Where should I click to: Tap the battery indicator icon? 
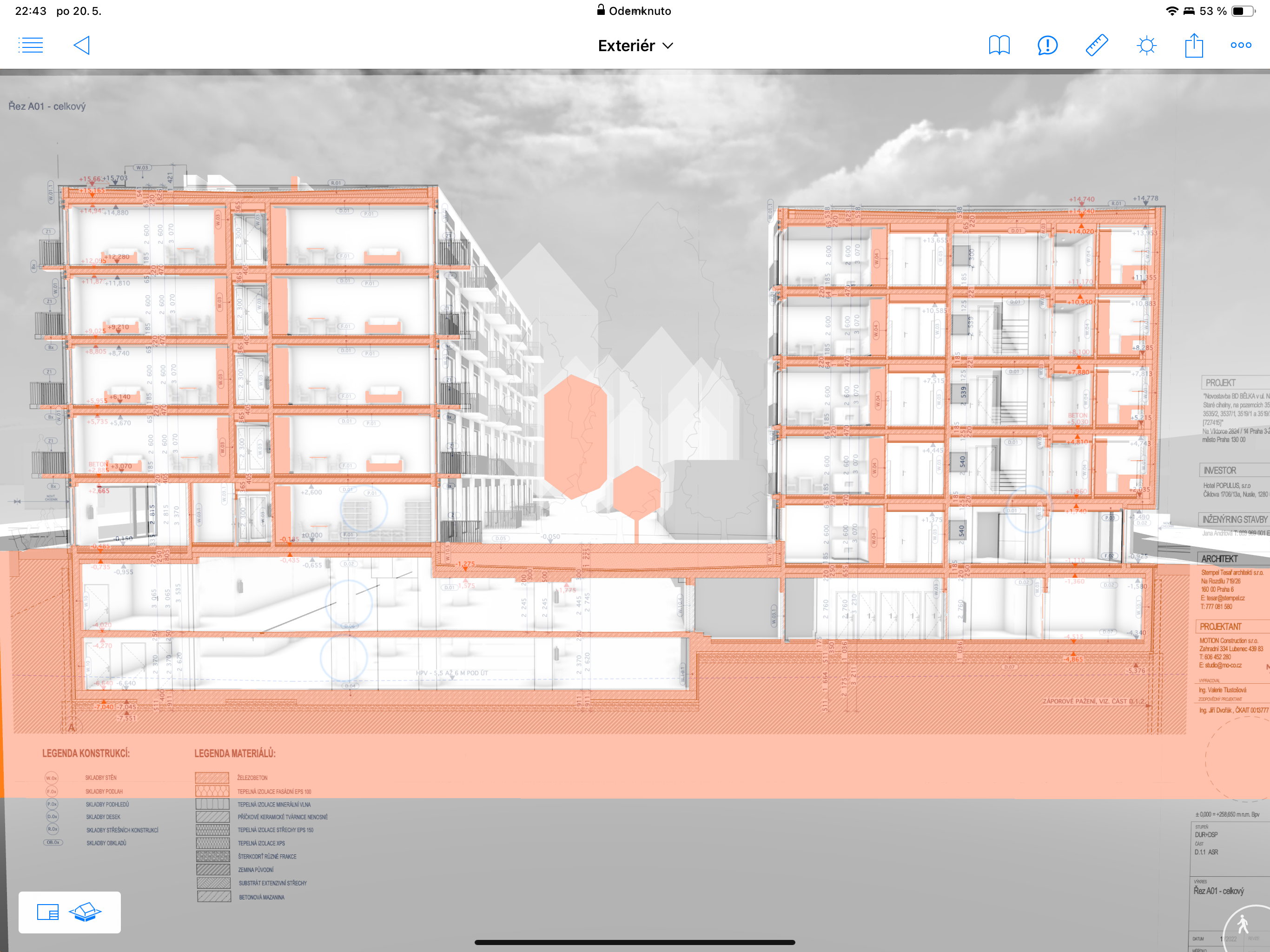[x=1243, y=11]
